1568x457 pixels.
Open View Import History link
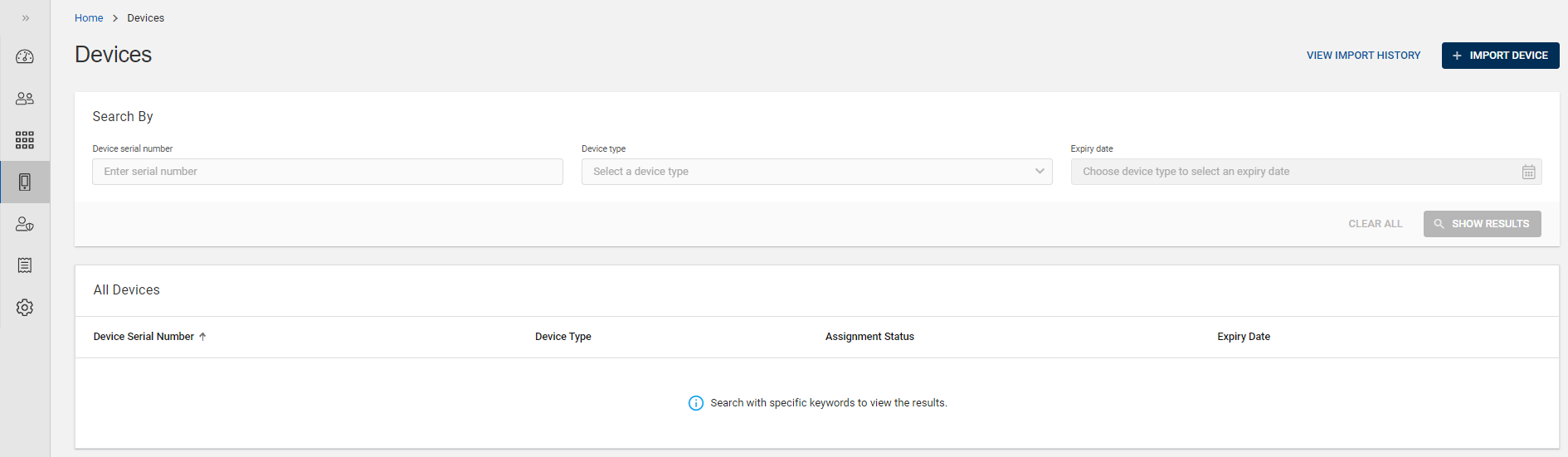tap(1363, 56)
